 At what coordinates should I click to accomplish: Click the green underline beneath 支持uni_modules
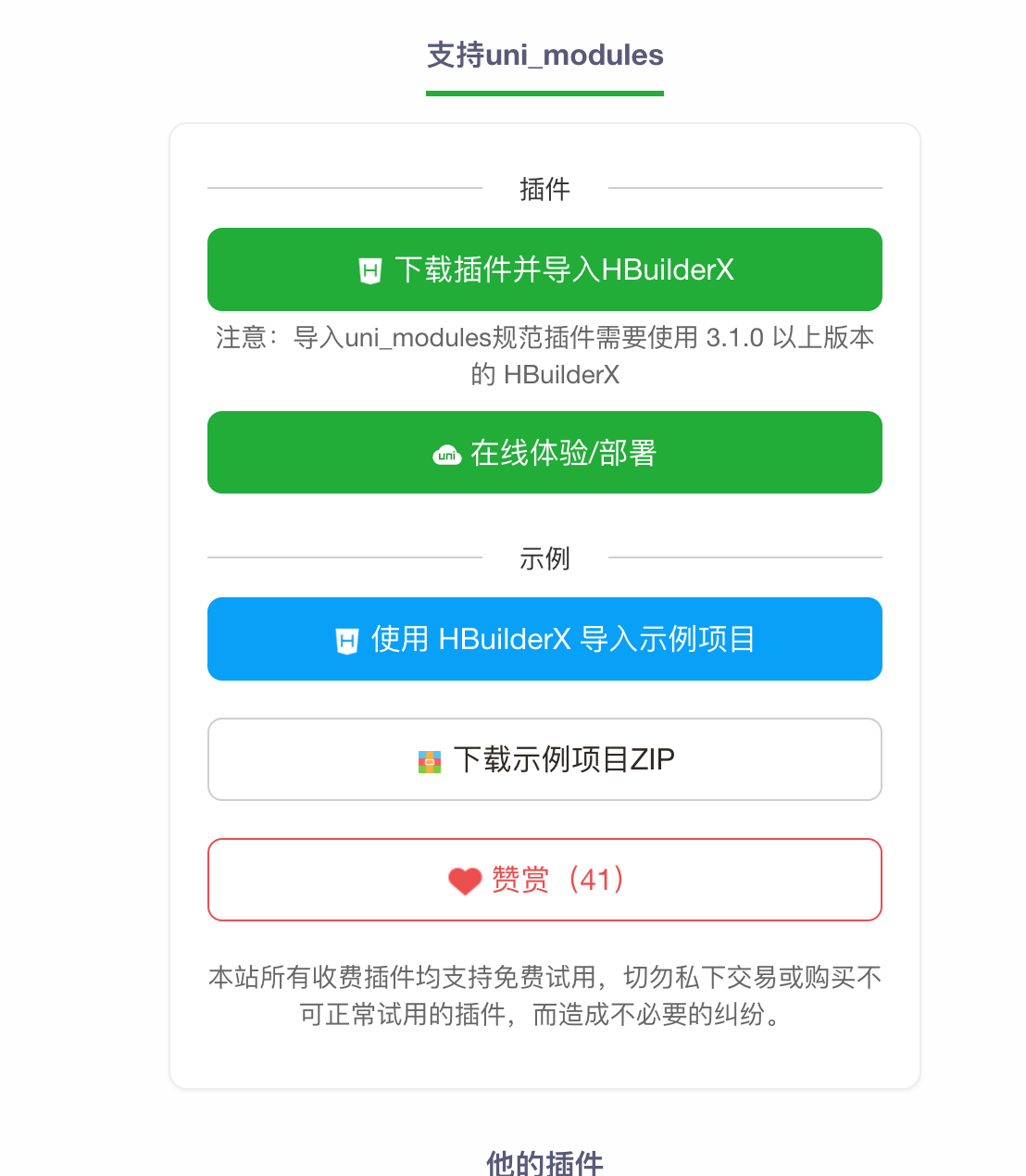coord(544,93)
